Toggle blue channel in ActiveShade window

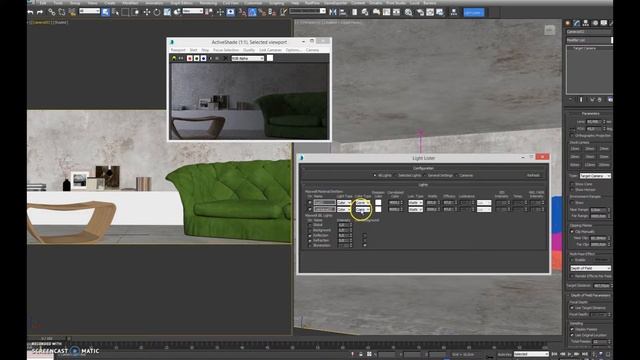[x=203, y=58]
